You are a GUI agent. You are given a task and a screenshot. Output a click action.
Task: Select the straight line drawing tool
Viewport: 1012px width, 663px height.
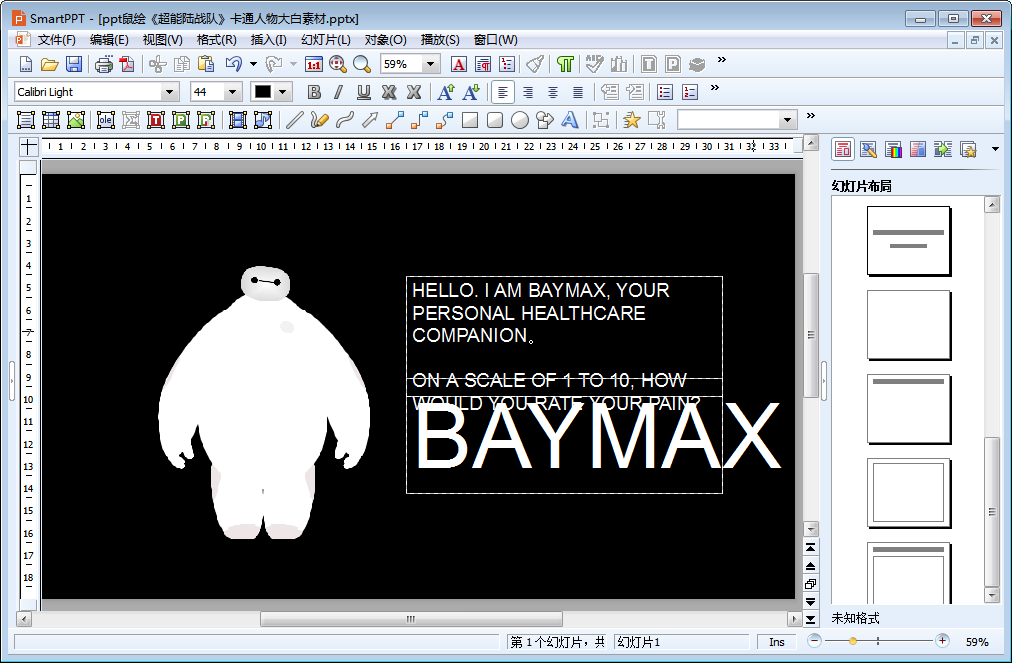pos(294,119)
